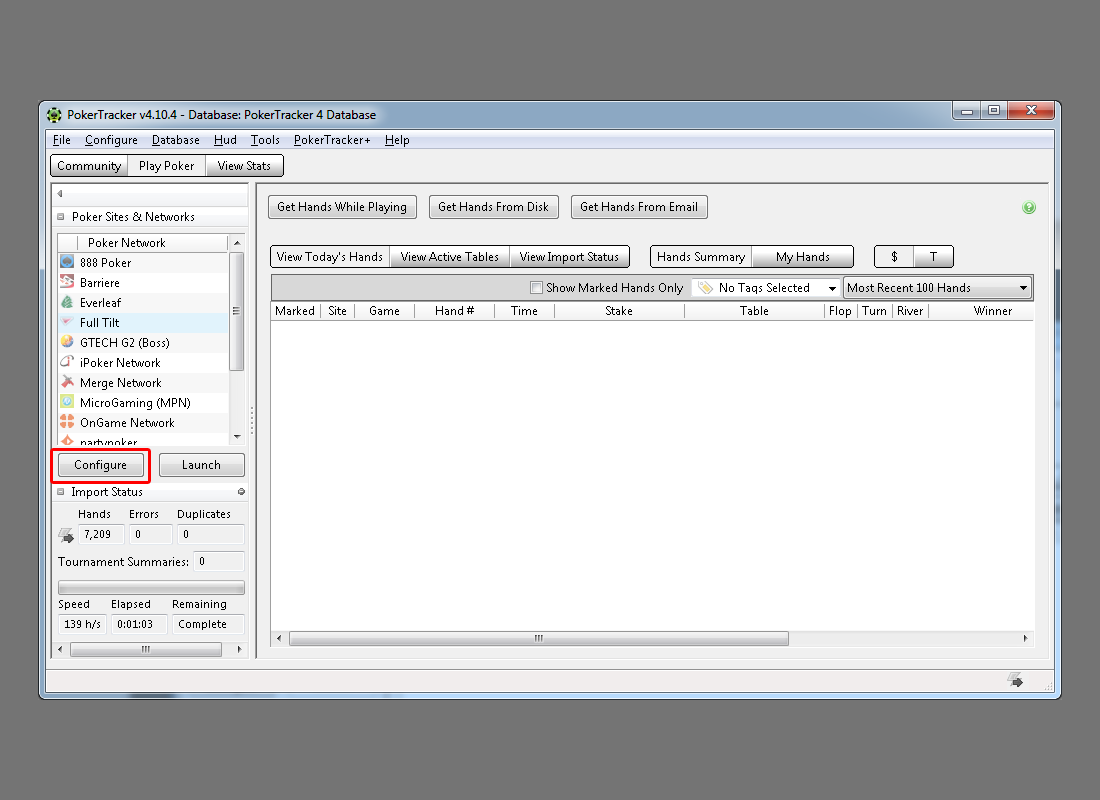Click Get Hands From Disk button
This screenshot has width=1100, height=800.
(x=493, y=207)
